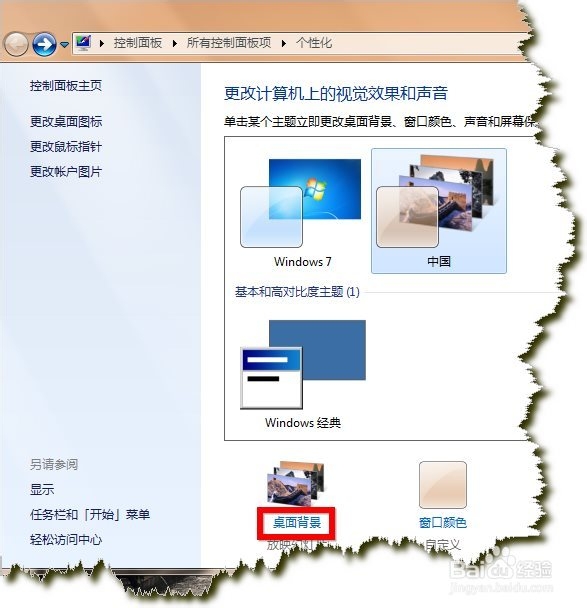Viewport: 587px width, 608px height.
Task: Open the 桌面背景 link
Action: 297,522
